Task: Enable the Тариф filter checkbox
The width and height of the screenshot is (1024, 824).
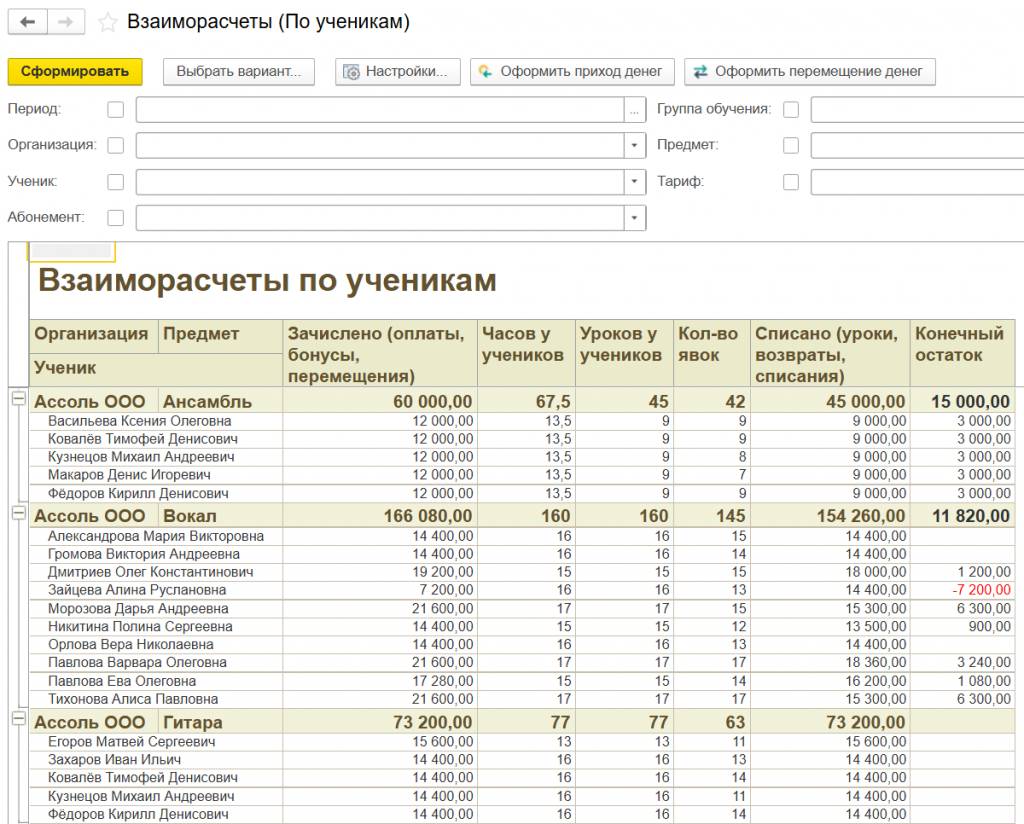Action: click(x=791, y=182)
